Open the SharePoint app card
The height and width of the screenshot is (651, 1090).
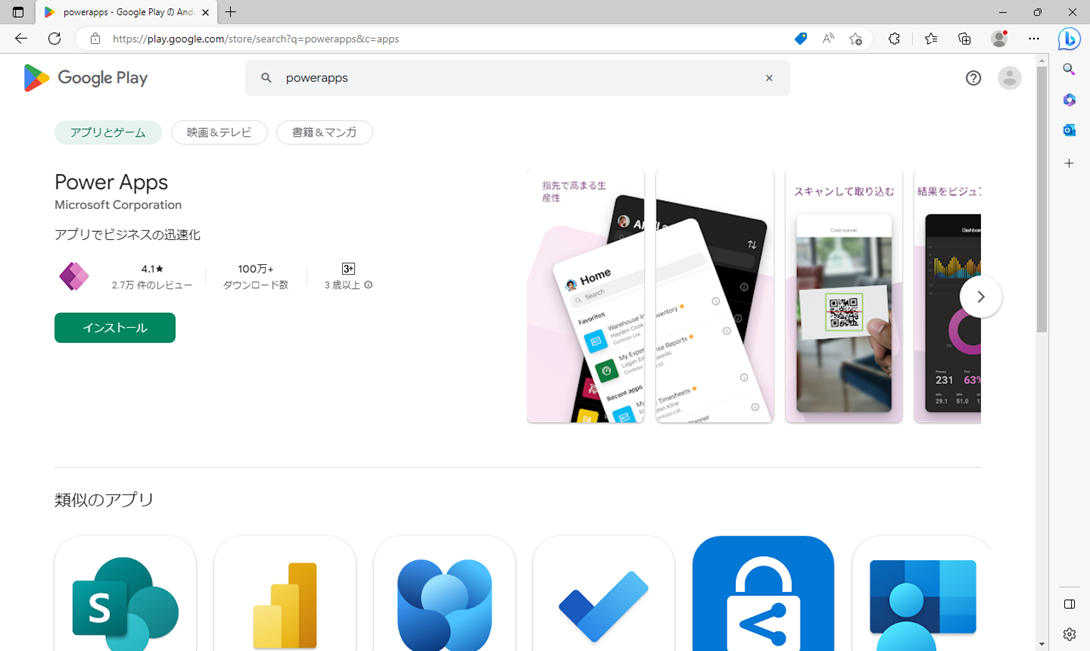[125, 593]
